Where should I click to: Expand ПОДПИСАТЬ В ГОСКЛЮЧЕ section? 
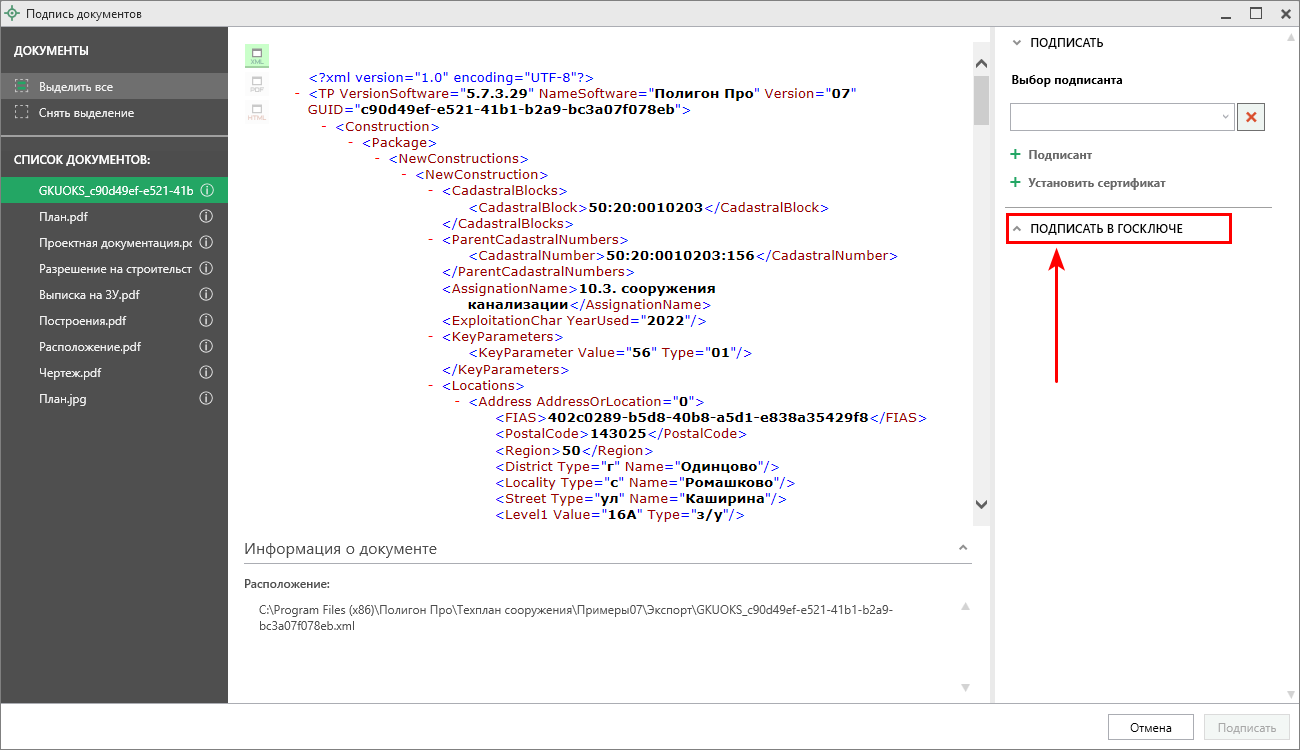(1106, 229)
